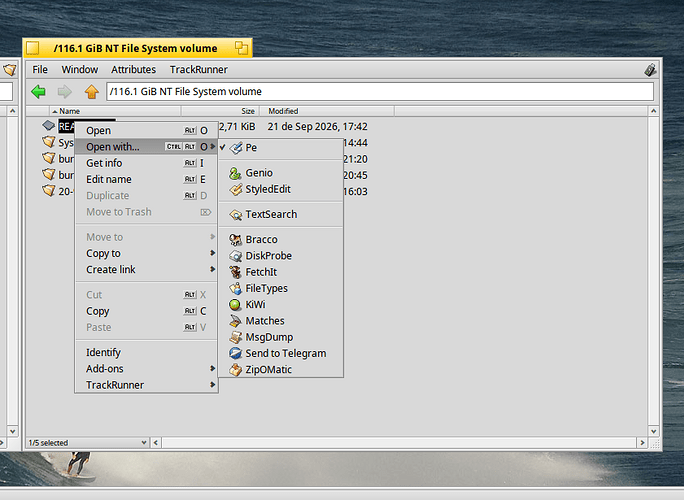The image size is (684, 500).
Task: Click the 2,71 KiB size value
Action: (x=237, y=127)
